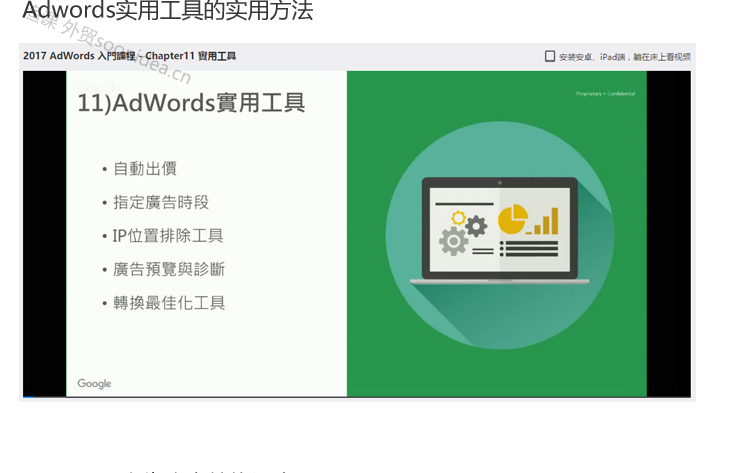Click the mobile device icon beside 安装安卓
This screenshot has height=473, width=750.
pos(550,56)
